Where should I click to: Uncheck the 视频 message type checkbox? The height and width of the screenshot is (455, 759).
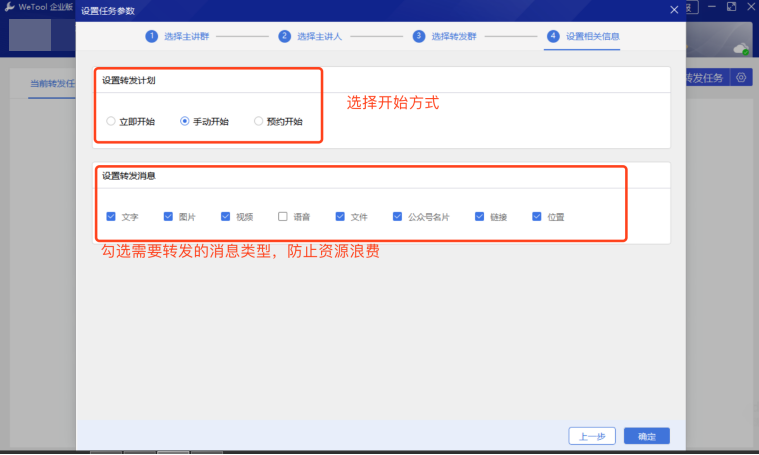pyautogui.click(x=225, y=216)
